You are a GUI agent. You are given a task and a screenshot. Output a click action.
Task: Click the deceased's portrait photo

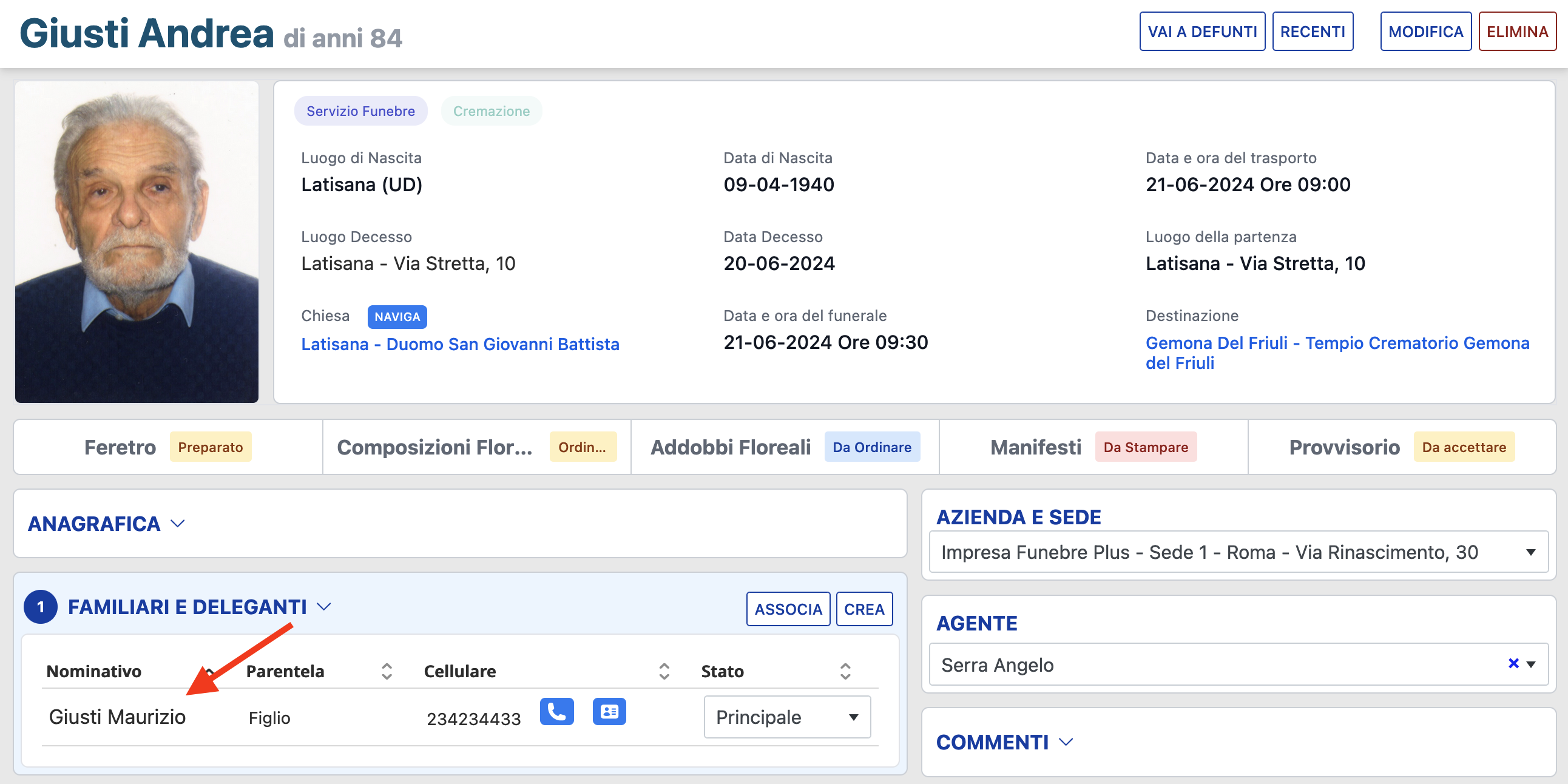pyautogui.click(x=137, y=242)
